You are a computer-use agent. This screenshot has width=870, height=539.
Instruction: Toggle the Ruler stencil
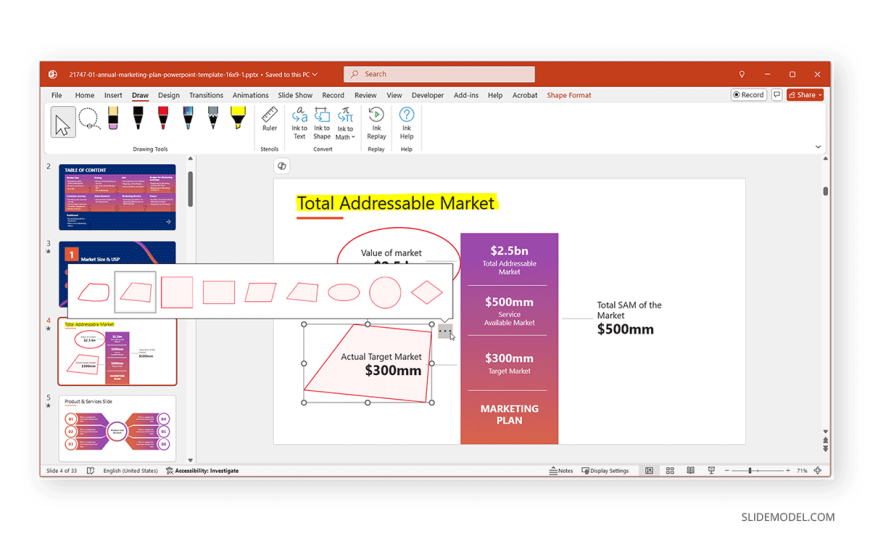click(x=270, y=119)
